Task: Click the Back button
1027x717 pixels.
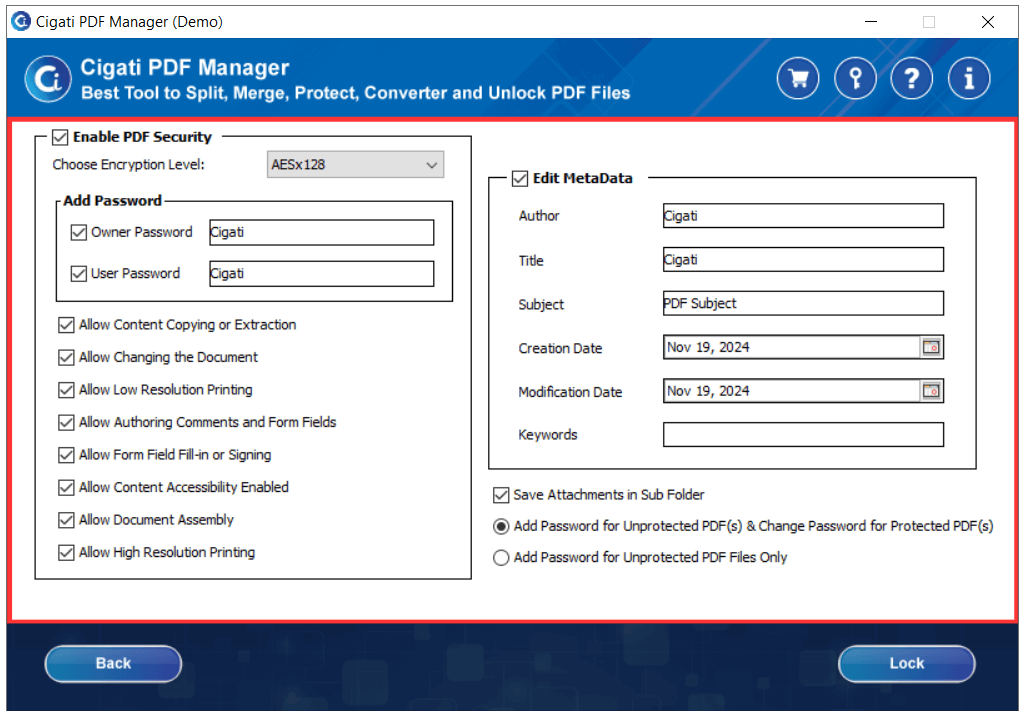Action: [113, 664]
